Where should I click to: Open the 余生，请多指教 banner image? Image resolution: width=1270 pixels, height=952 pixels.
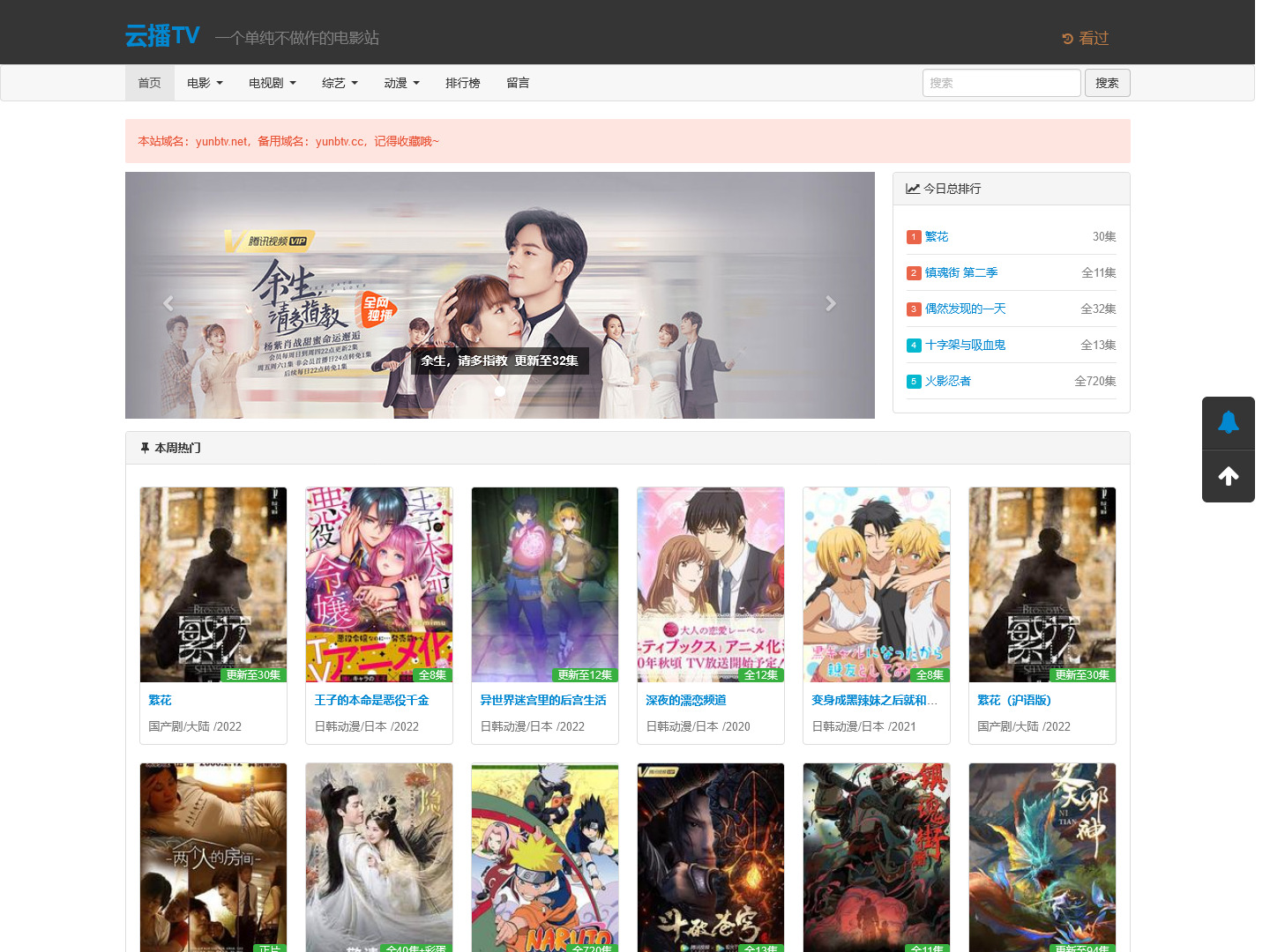pos(500,295)
